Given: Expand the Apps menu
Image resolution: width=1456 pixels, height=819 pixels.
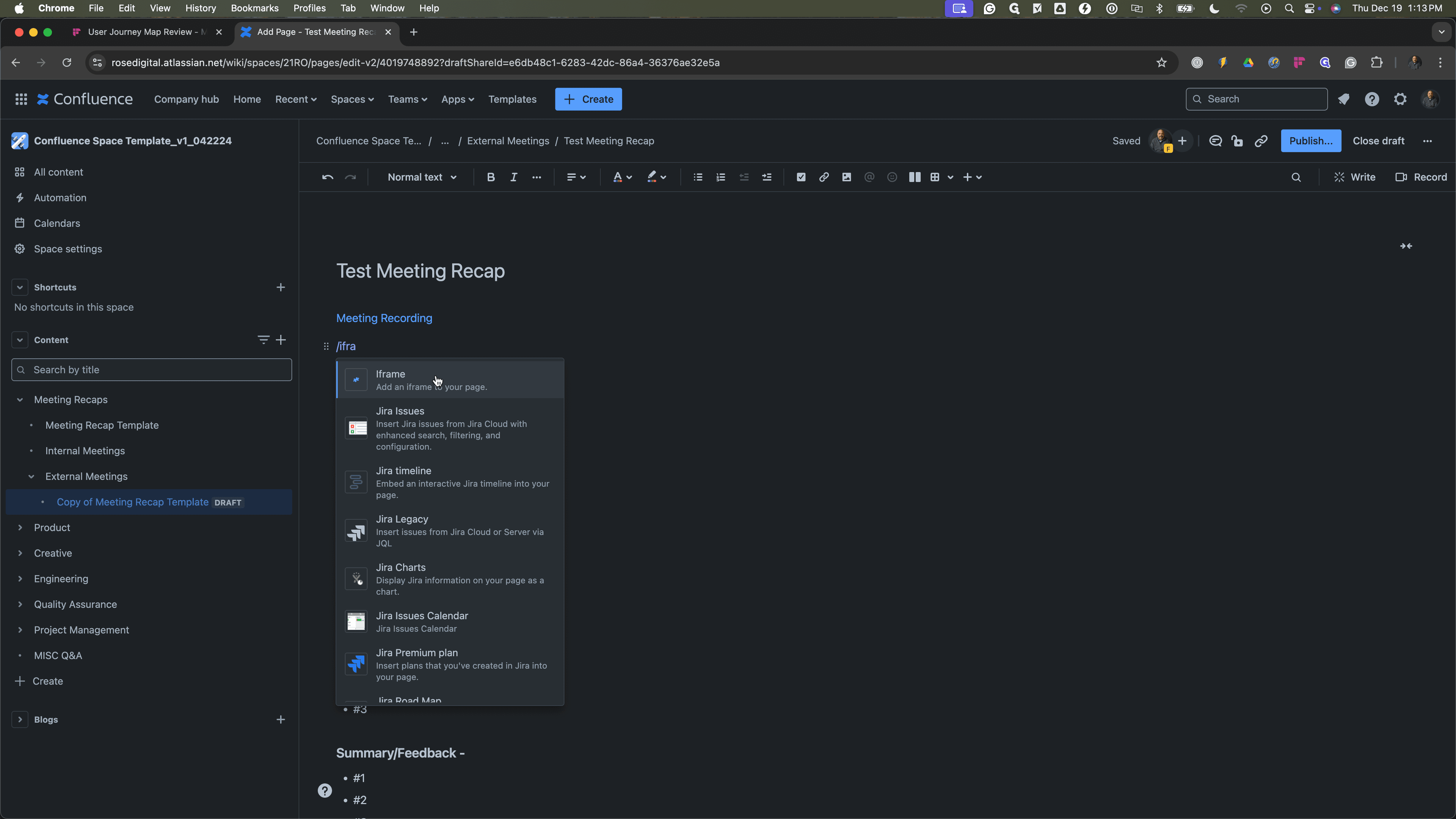Looking at the screenshot, I should click(x=457, y=99).
